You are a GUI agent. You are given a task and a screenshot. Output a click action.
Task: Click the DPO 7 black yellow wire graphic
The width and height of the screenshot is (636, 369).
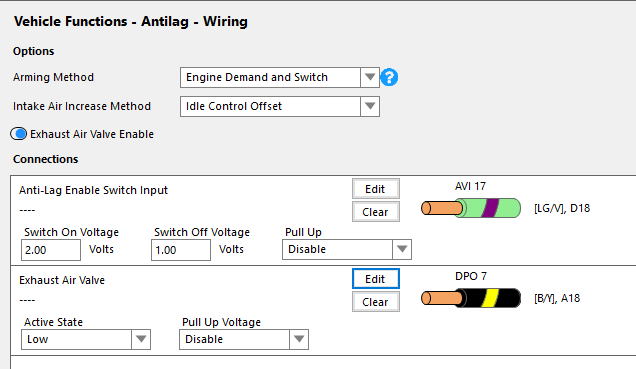471,298
